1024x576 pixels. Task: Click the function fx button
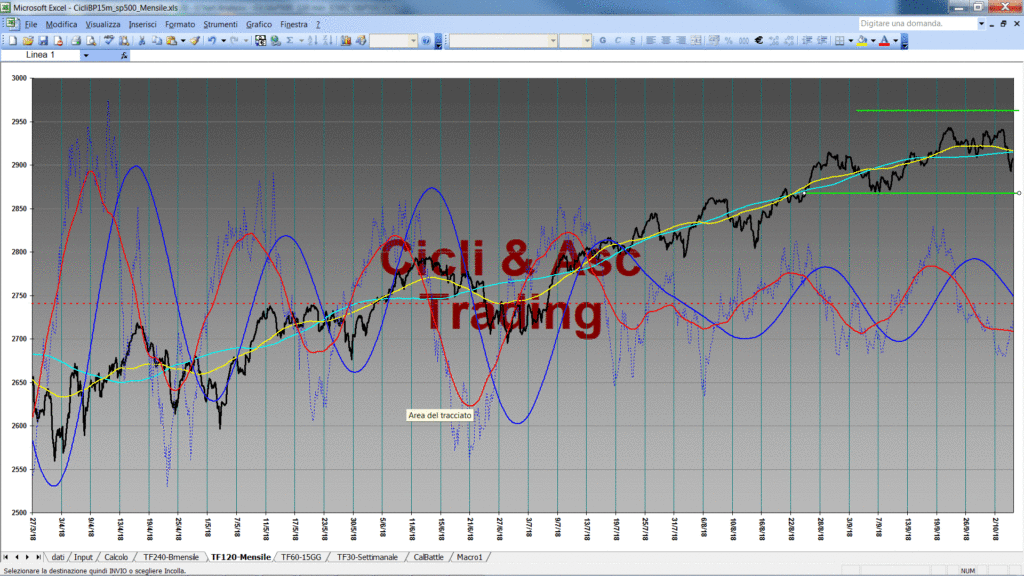click(x=124, y=56)
